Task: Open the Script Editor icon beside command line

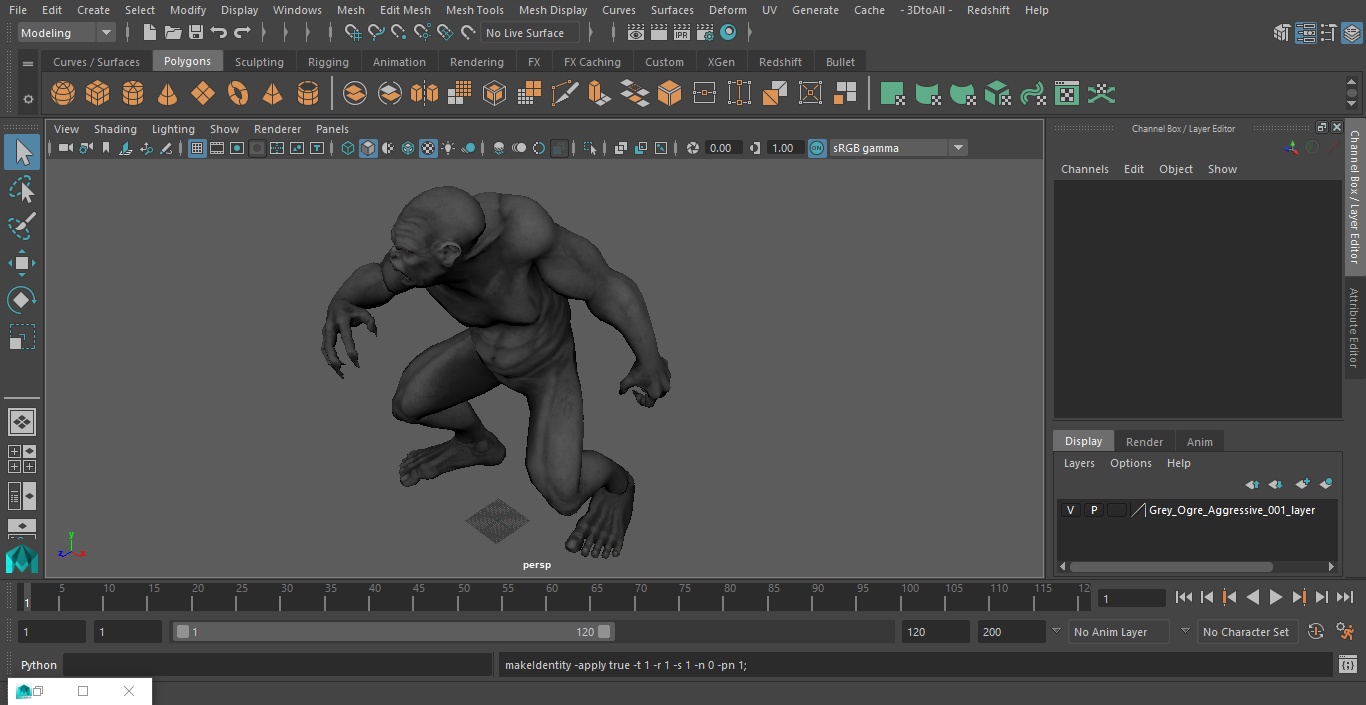Action: (1347, 665)
